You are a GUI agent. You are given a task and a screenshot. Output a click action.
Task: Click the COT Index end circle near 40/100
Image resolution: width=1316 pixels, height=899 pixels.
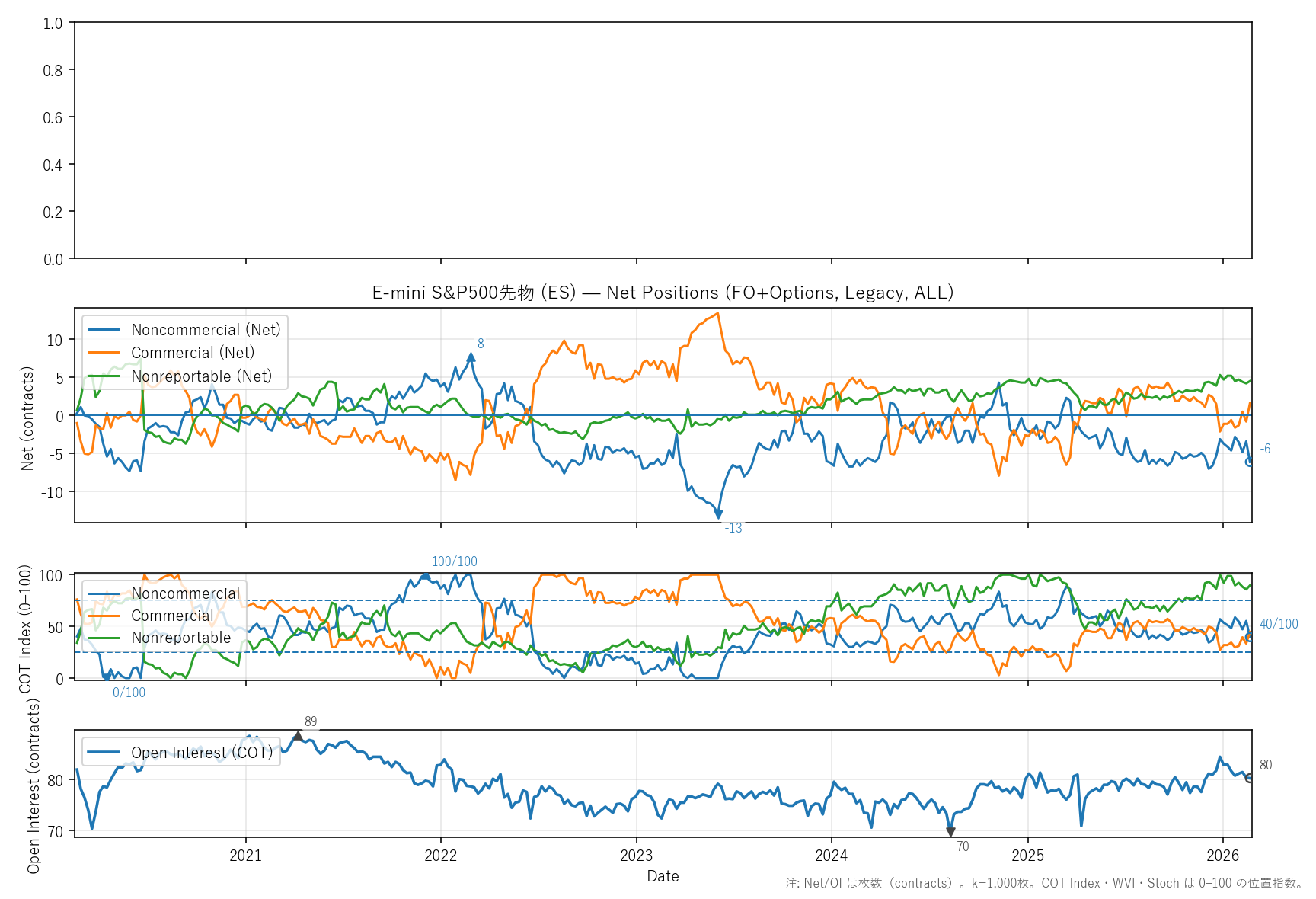(x=1249, y=637)
